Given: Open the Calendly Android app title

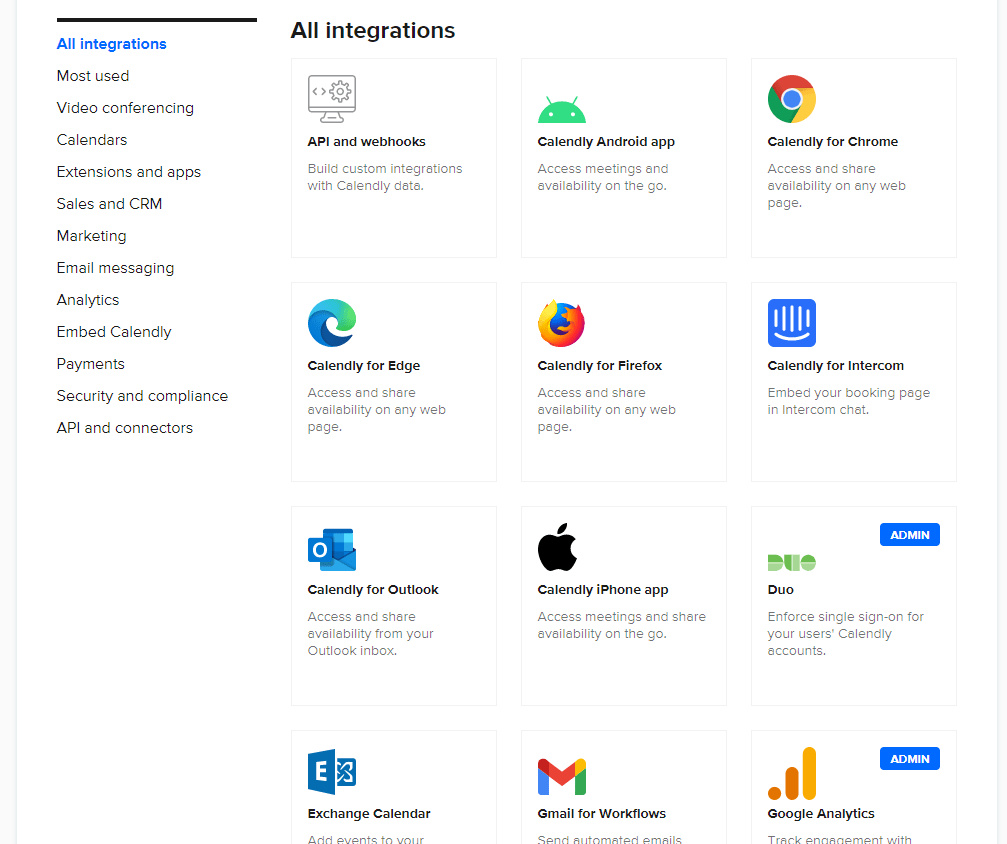Looking at the screenshot, I should [x=606, y=141].
